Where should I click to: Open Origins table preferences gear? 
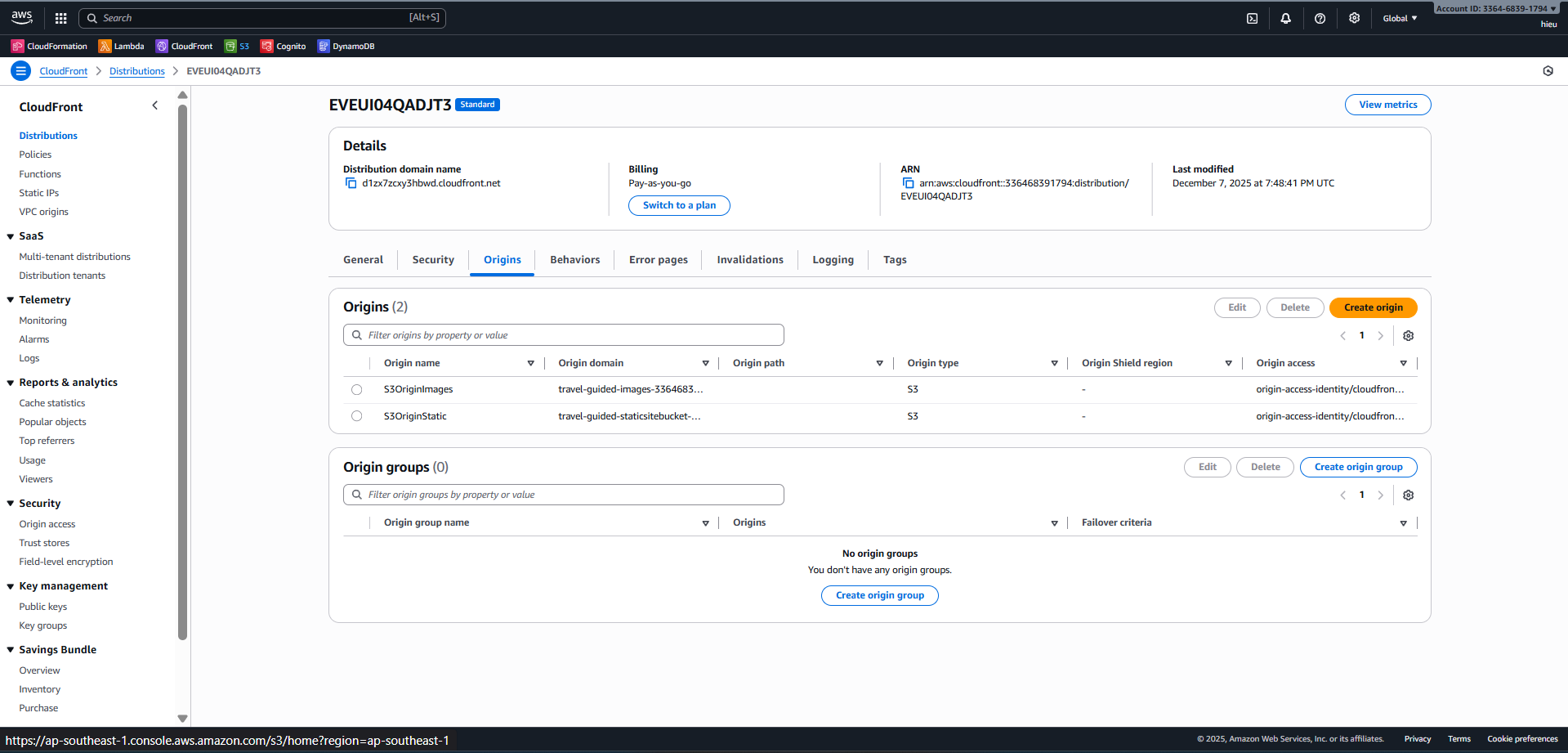[1408, 335]
